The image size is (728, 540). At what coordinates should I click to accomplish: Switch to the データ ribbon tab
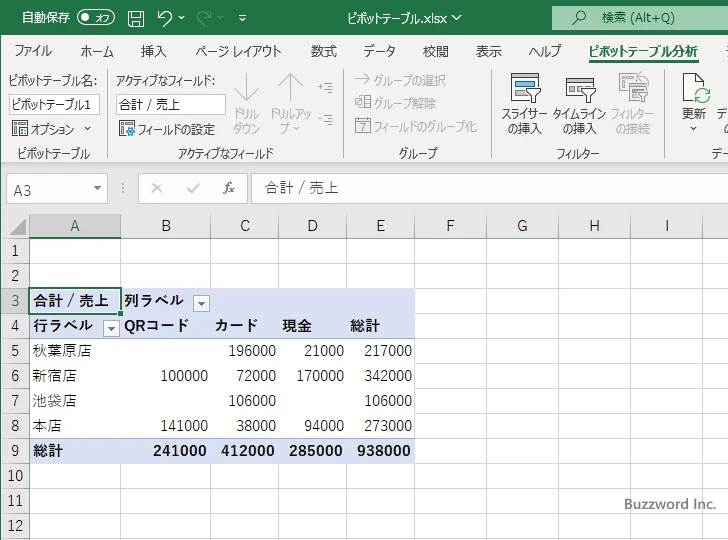(379, 51)
